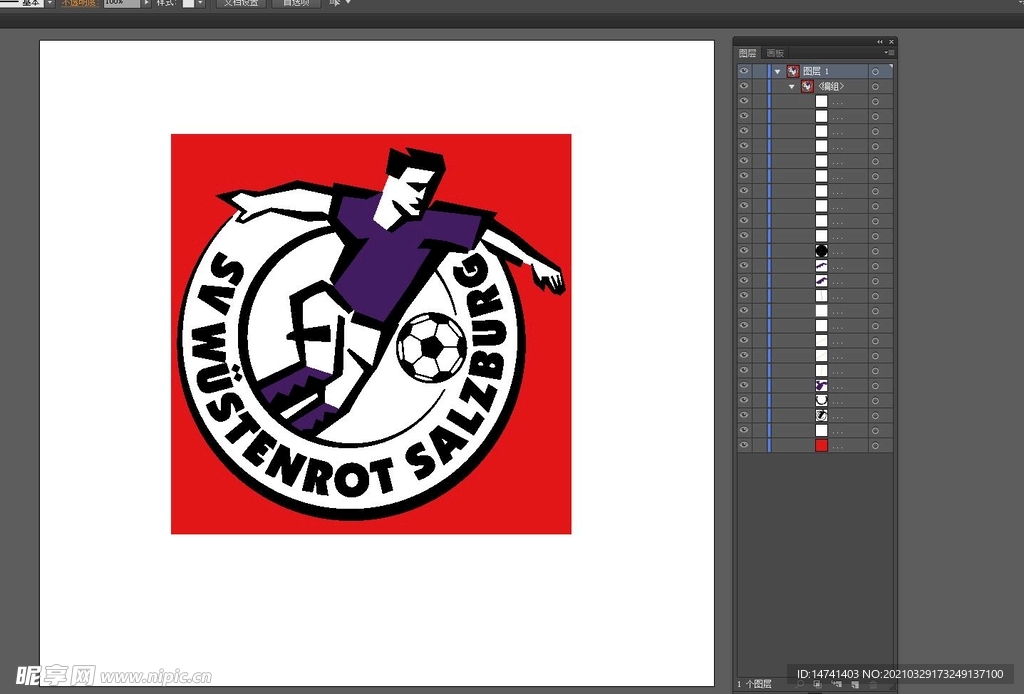Hide the black circle sublayer
This screenshot has height=694, width=1024.
coord(744,251)
